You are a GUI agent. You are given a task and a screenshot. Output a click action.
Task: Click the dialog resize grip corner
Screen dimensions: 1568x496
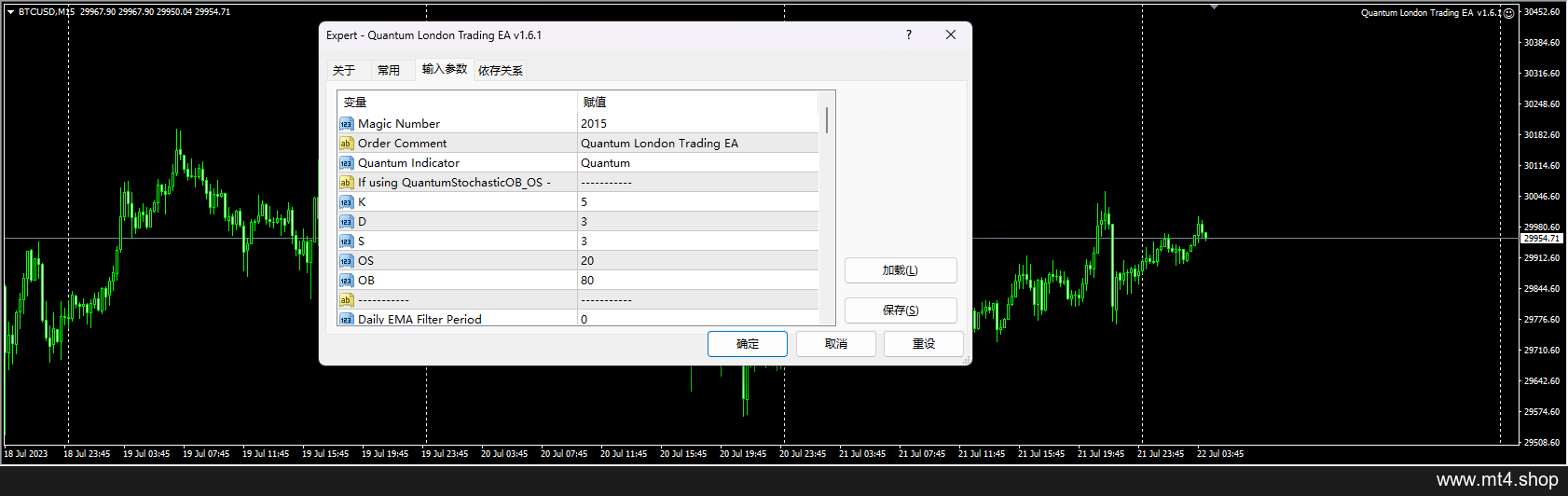coord(966,359)
